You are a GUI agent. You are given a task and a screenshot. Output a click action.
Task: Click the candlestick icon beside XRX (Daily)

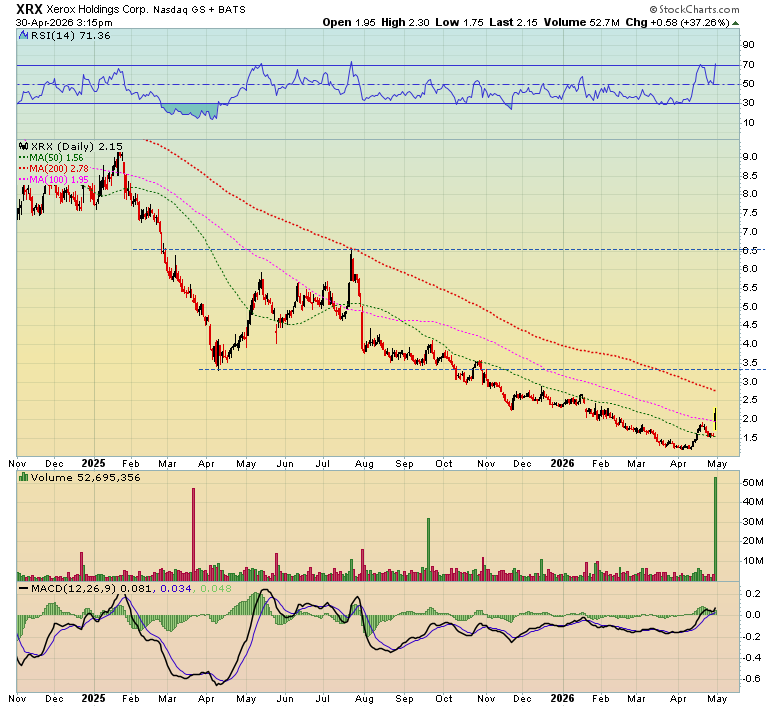(24, 146)
